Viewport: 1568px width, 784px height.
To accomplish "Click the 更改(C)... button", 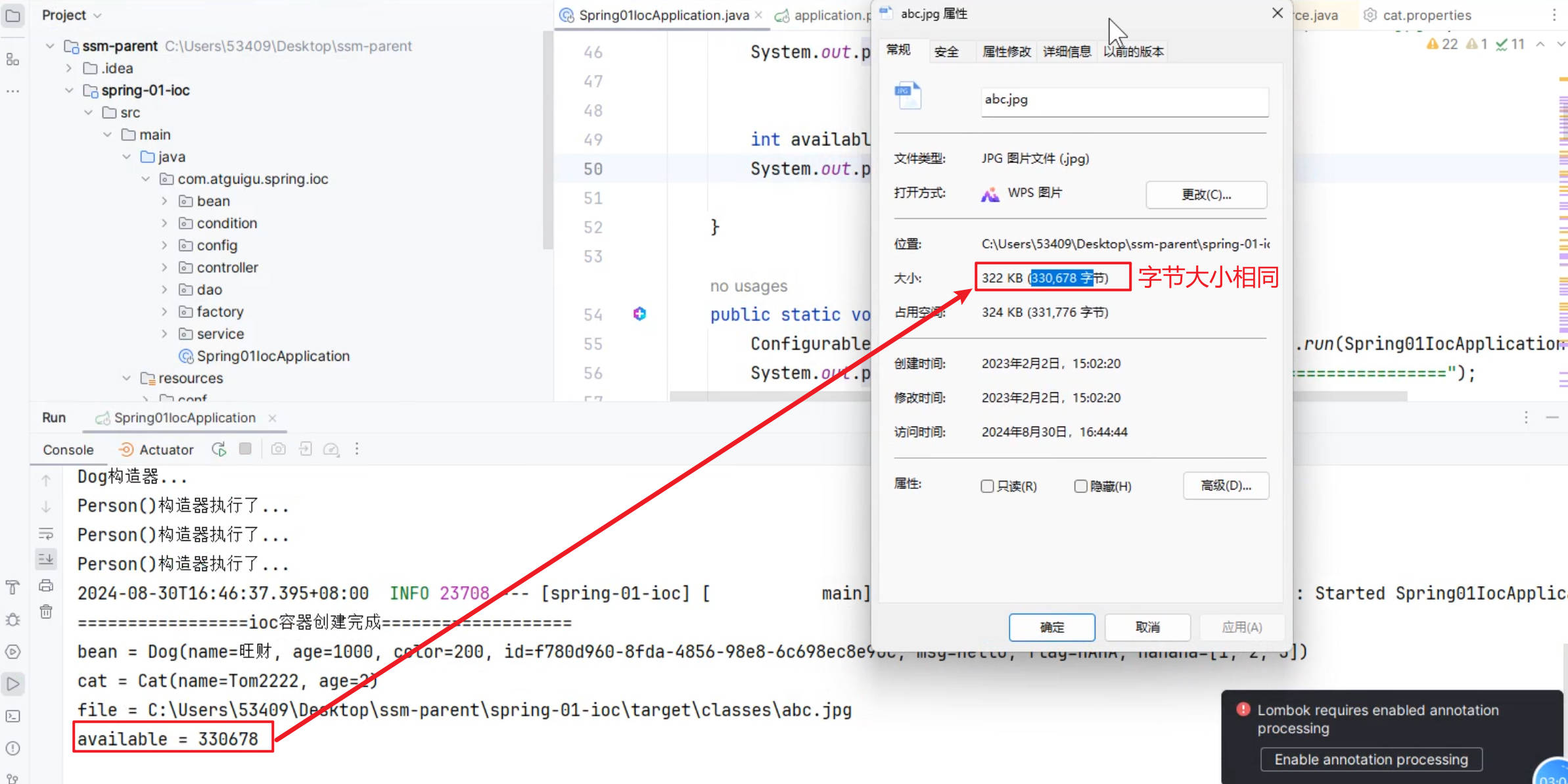I will click(x=1206, y=195).
